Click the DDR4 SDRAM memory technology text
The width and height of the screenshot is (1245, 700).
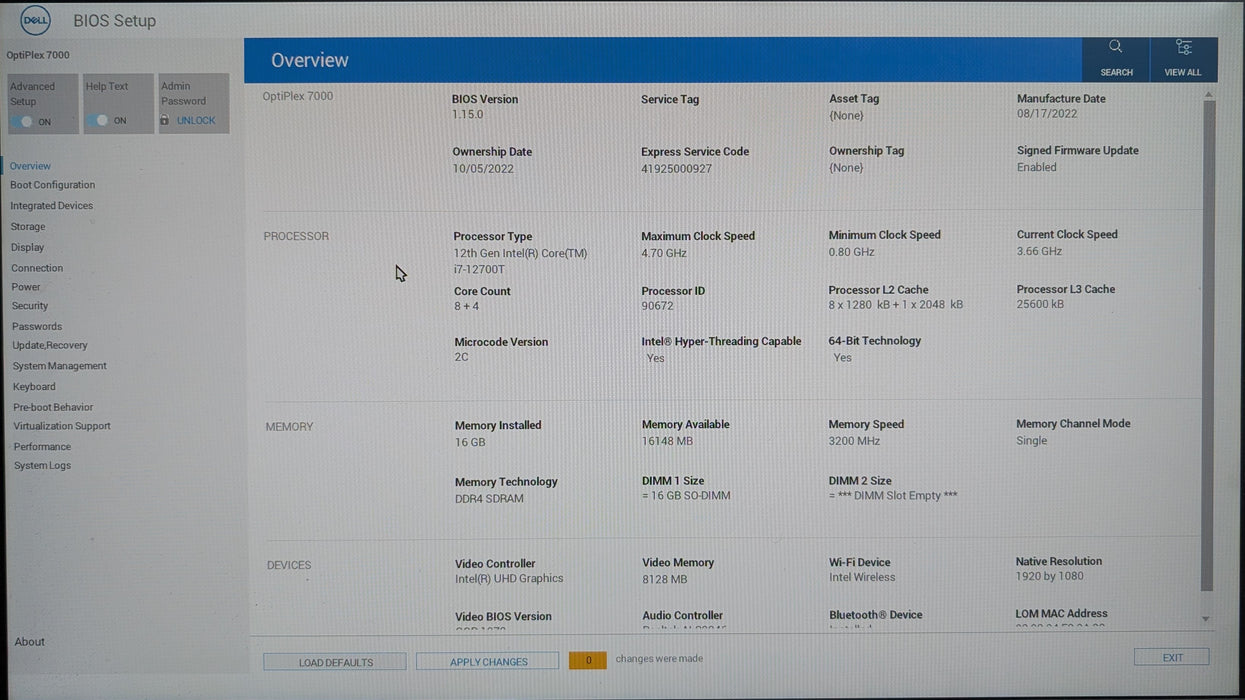(x=490, y=498)
